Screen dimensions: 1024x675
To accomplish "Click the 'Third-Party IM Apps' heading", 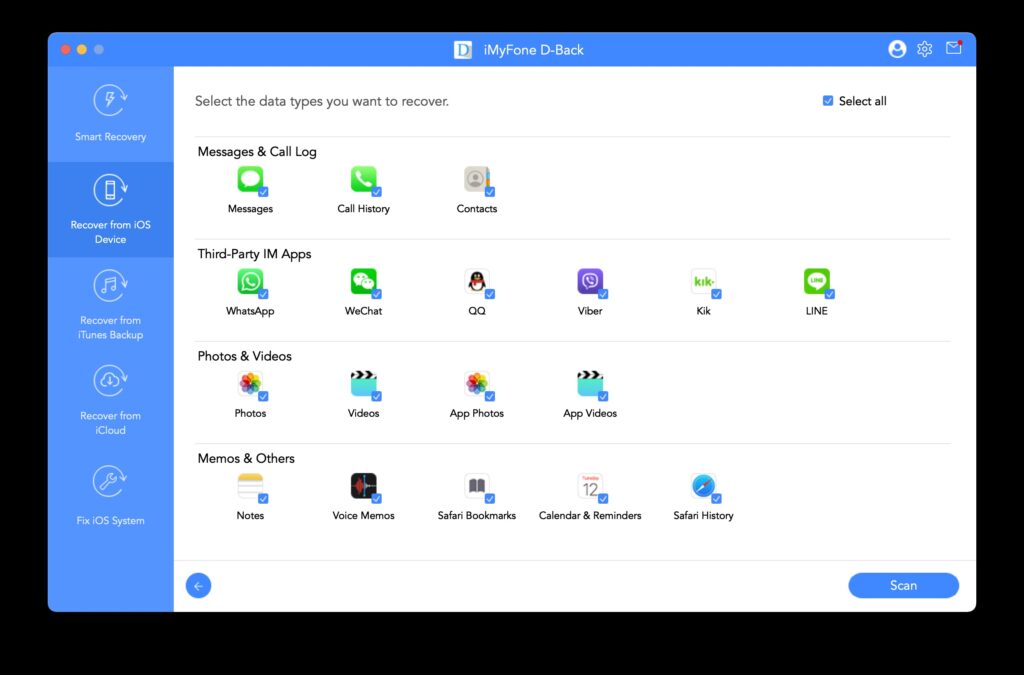I will pos(255,254).
